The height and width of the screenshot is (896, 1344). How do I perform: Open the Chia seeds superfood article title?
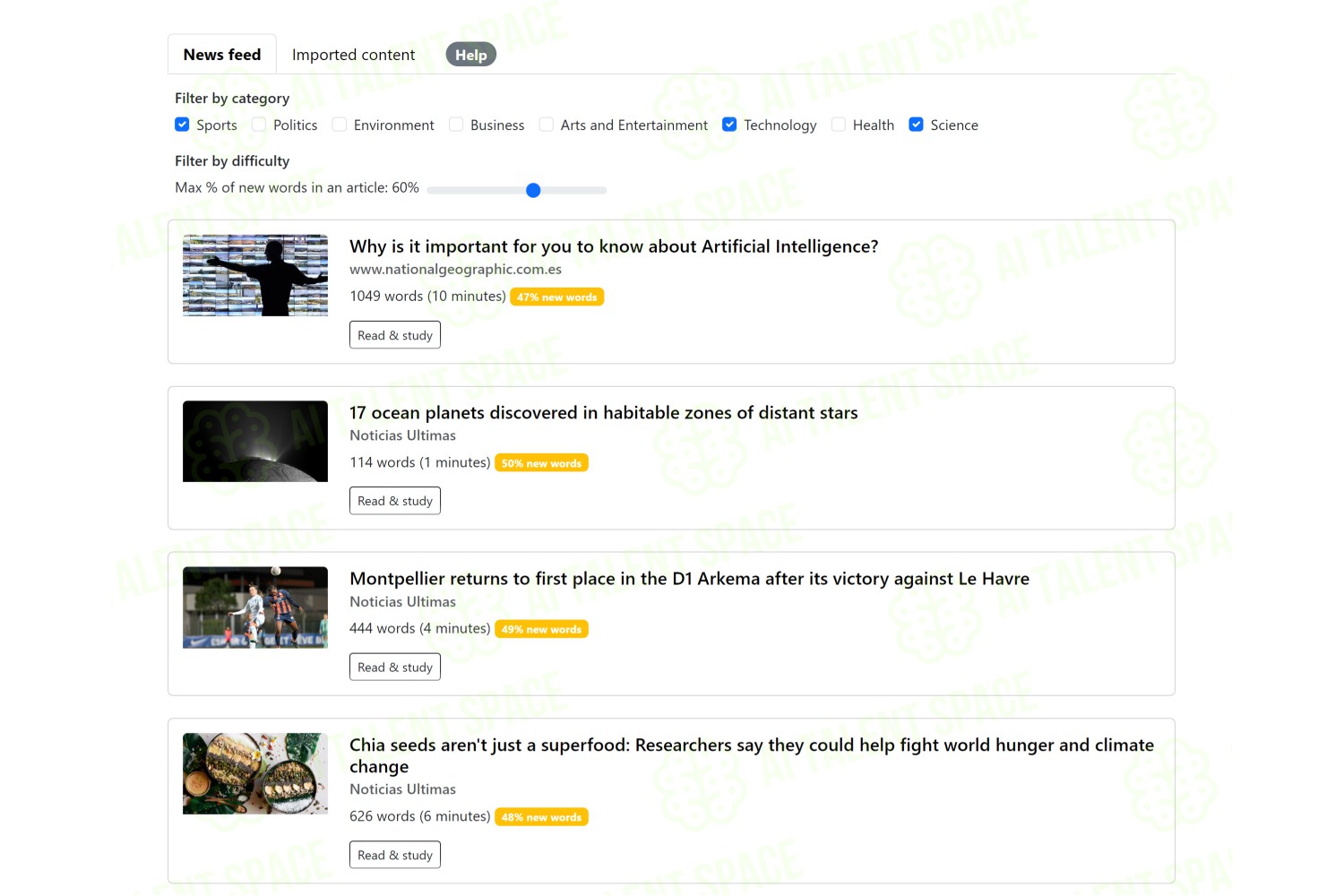pos(752,755)
